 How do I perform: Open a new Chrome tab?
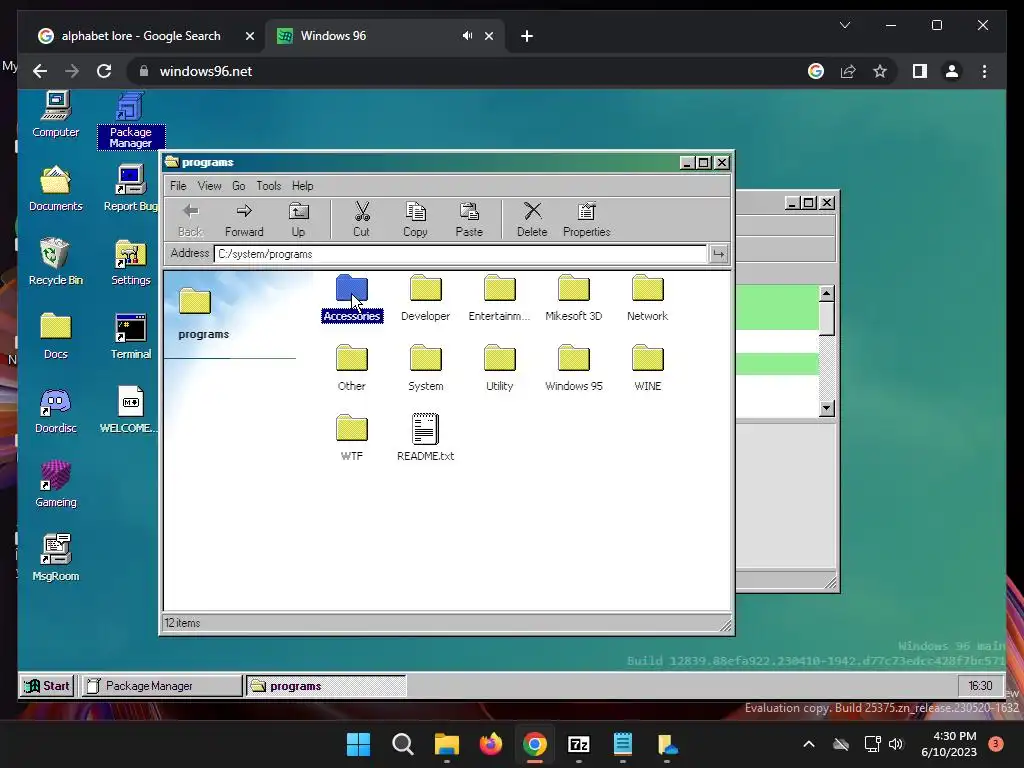pos(527,36)
